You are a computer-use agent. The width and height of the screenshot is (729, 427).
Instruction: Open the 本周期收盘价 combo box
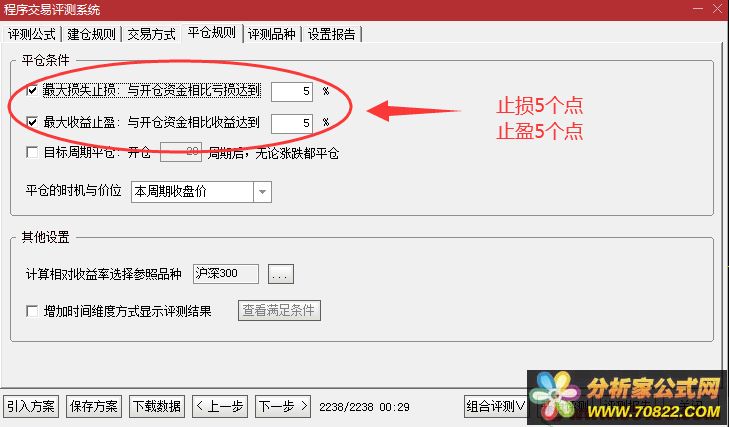pyautogui.click(x=201, y=192)
